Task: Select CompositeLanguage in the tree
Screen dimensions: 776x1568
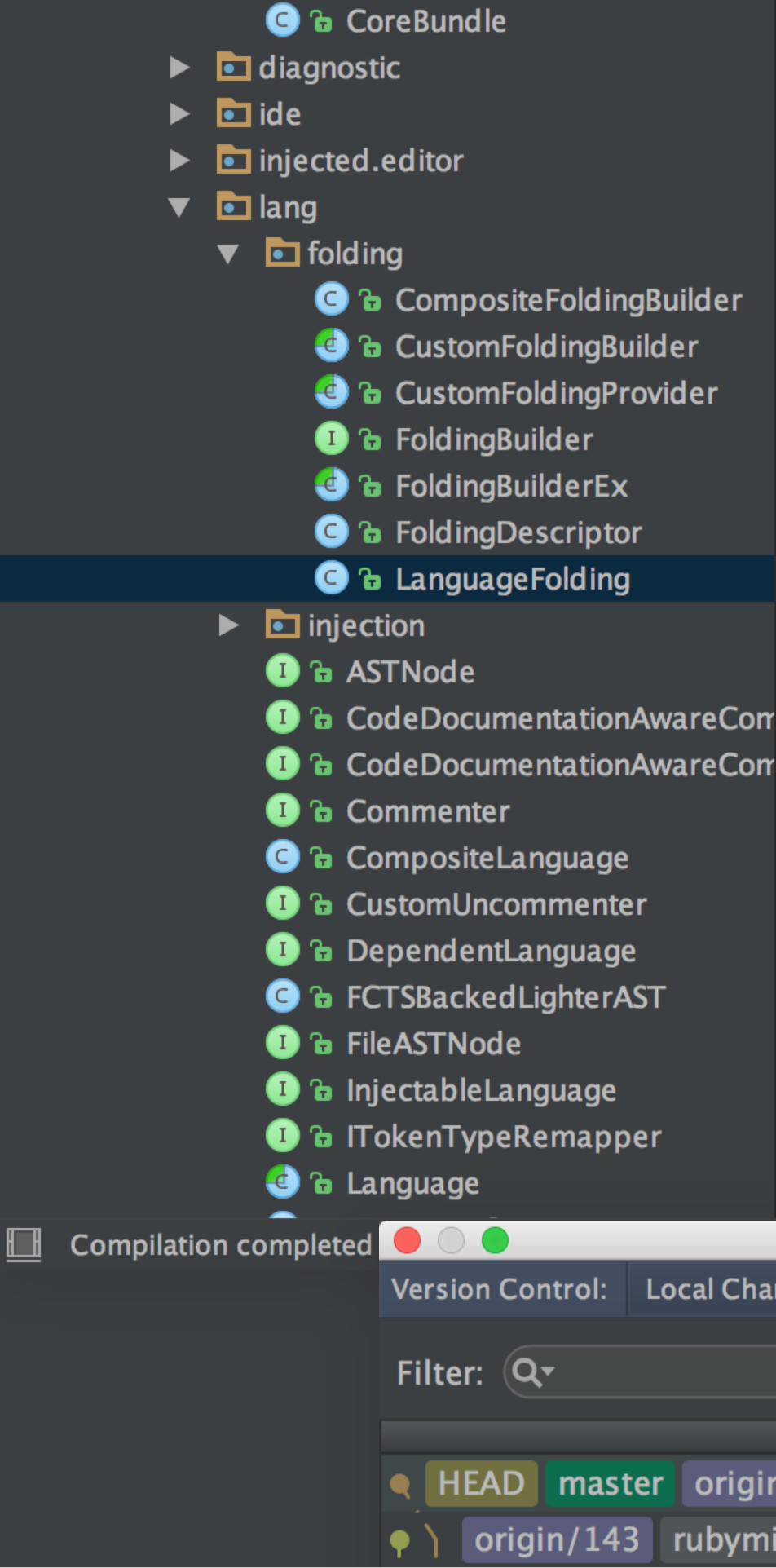Action: 487,858
